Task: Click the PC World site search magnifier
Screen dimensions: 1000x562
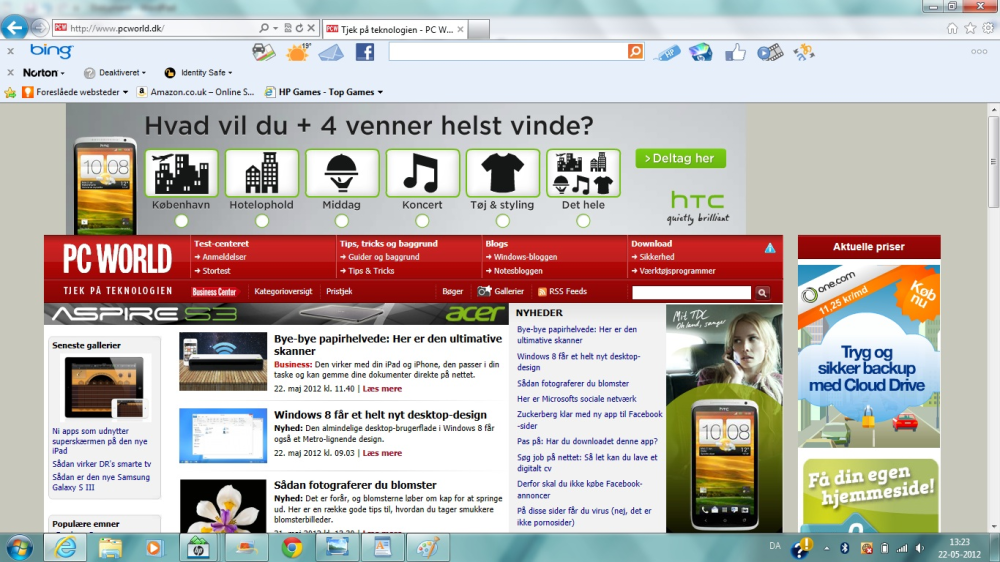Action: 762,293
